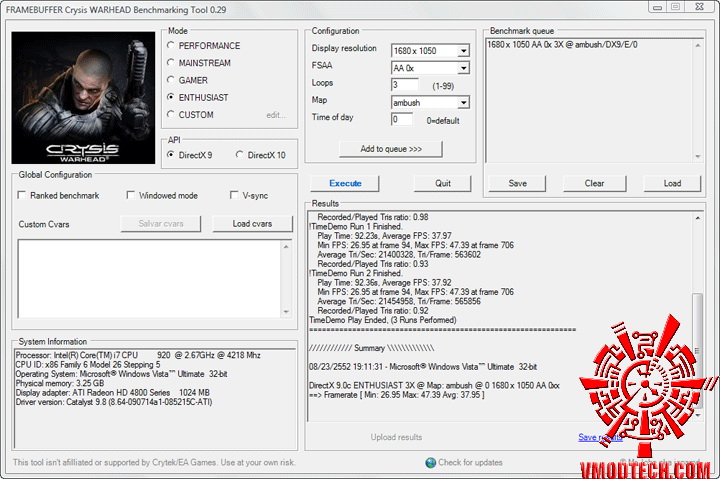Save the benchmark queue

tap(517, 183)
